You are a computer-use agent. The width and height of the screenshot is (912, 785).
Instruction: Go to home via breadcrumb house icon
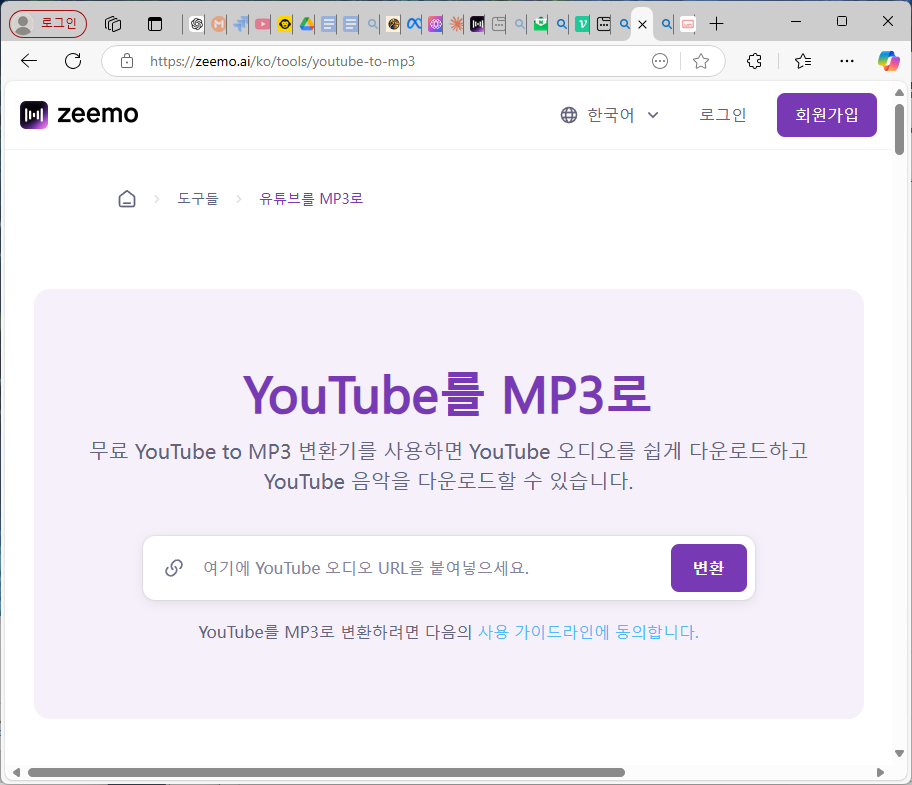(x=127, y=199)
